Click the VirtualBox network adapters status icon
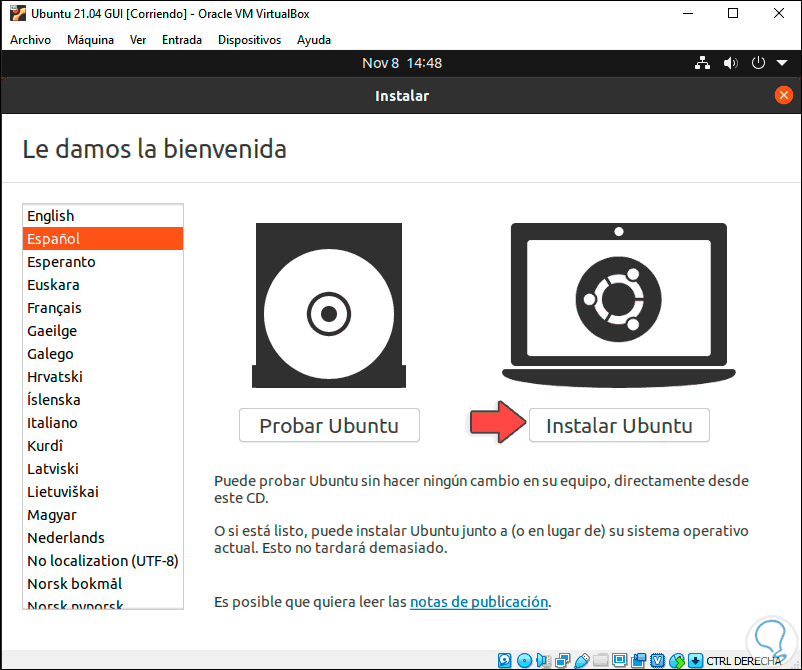 coord(563,660)
